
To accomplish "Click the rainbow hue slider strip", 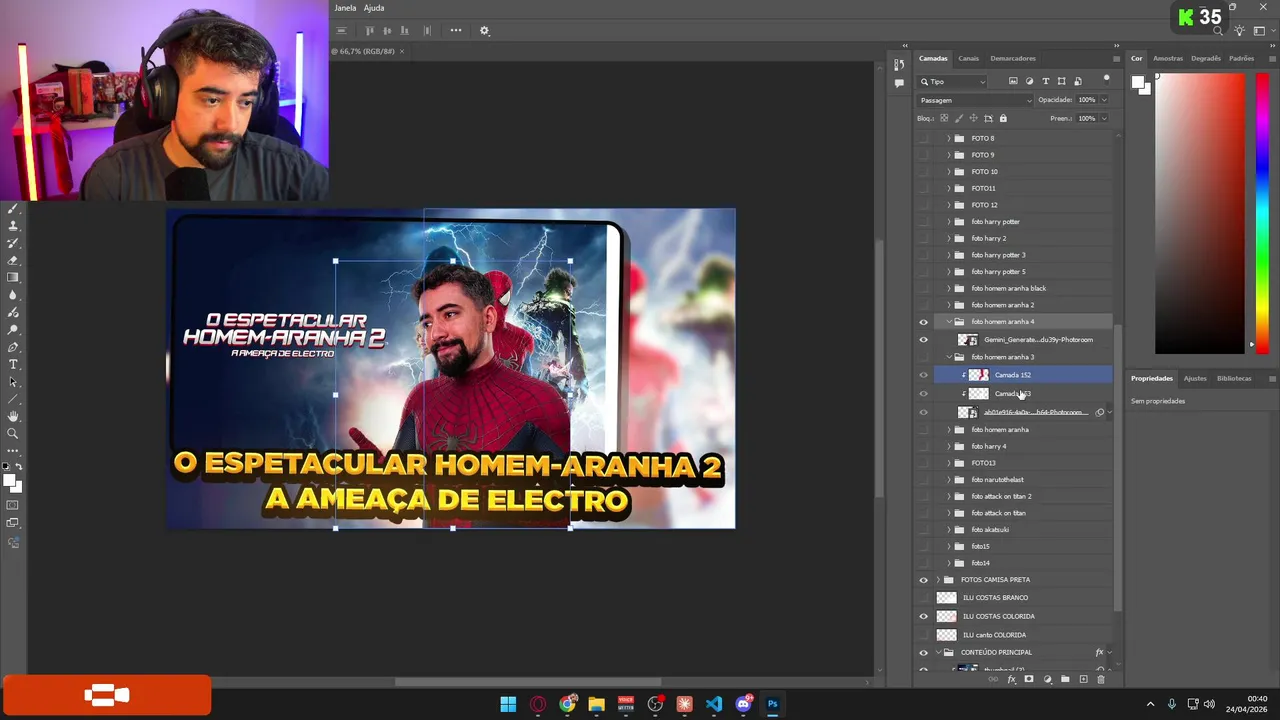I will (x=1262, y=212).
